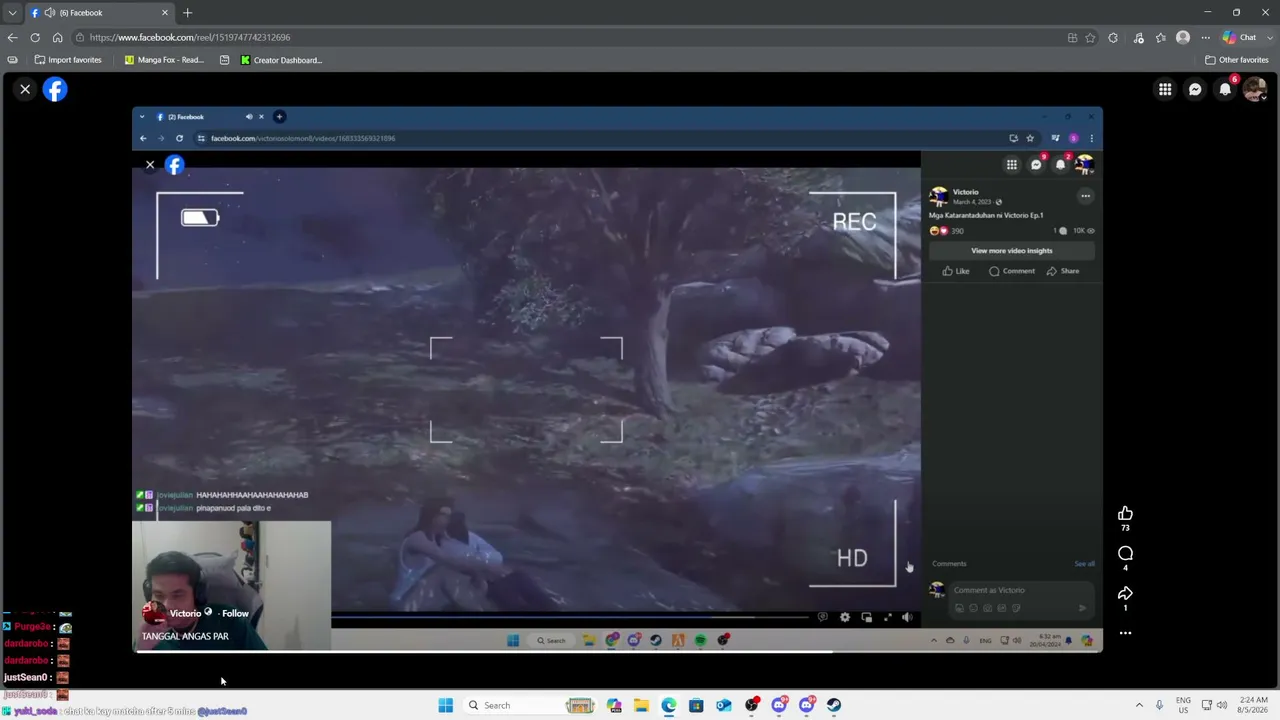This screenshot has width=1280, height=720.
Task: Open a new browser tab
Action: click(x=187, y=13)
